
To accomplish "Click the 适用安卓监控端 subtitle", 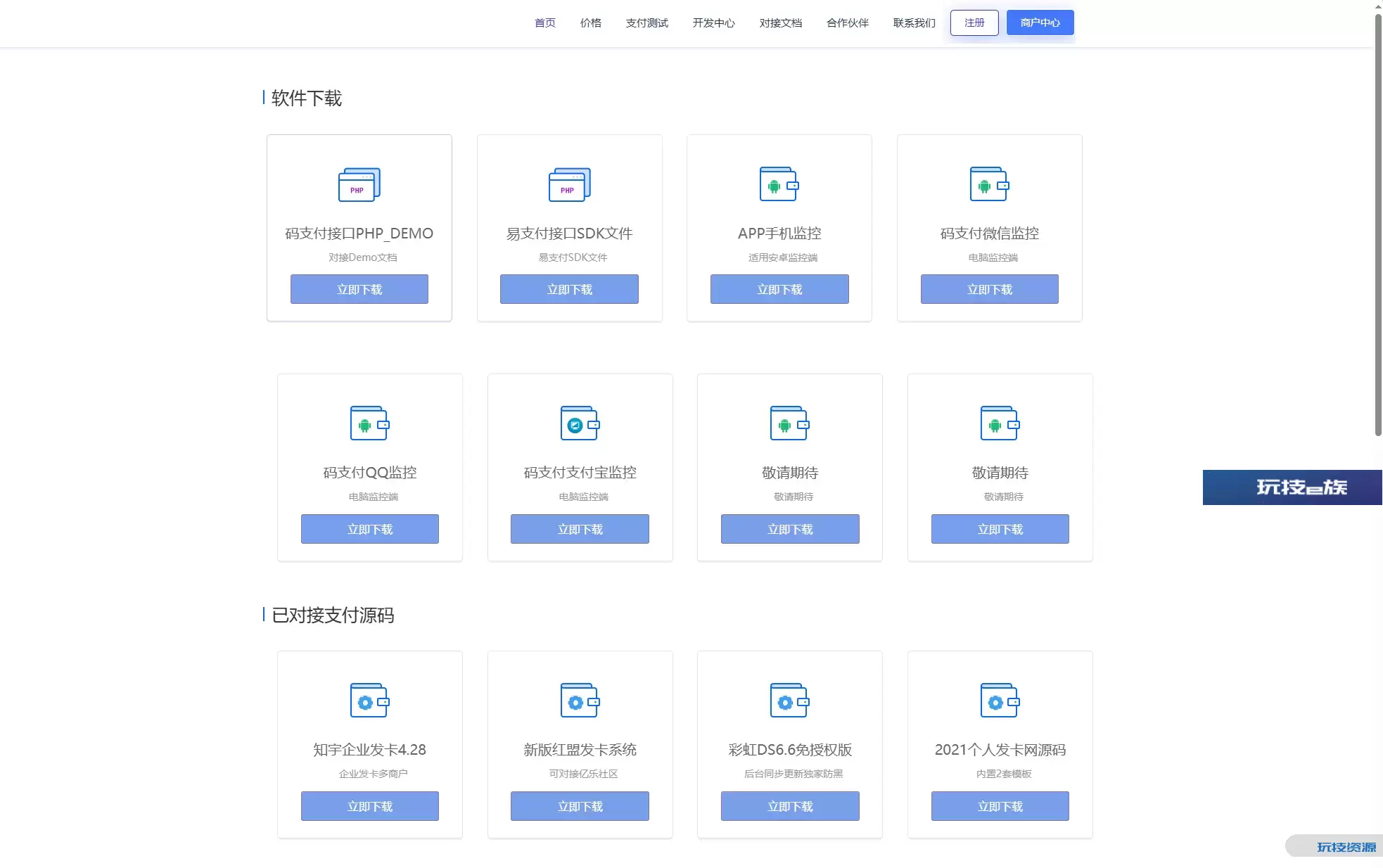I will (783, 257).
